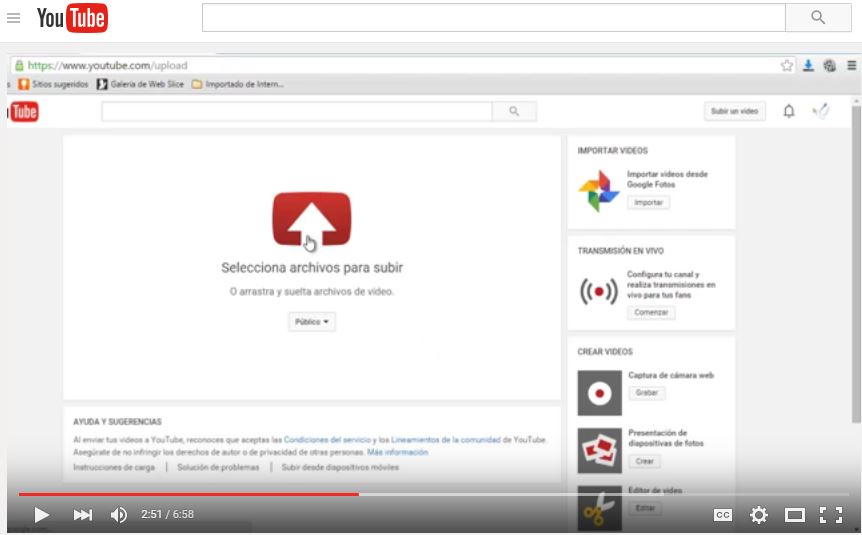Viewport: 862px width, 535px height.
Task: Click the Google Fotos pinwheel icon
Action: (x=599, y=191)
